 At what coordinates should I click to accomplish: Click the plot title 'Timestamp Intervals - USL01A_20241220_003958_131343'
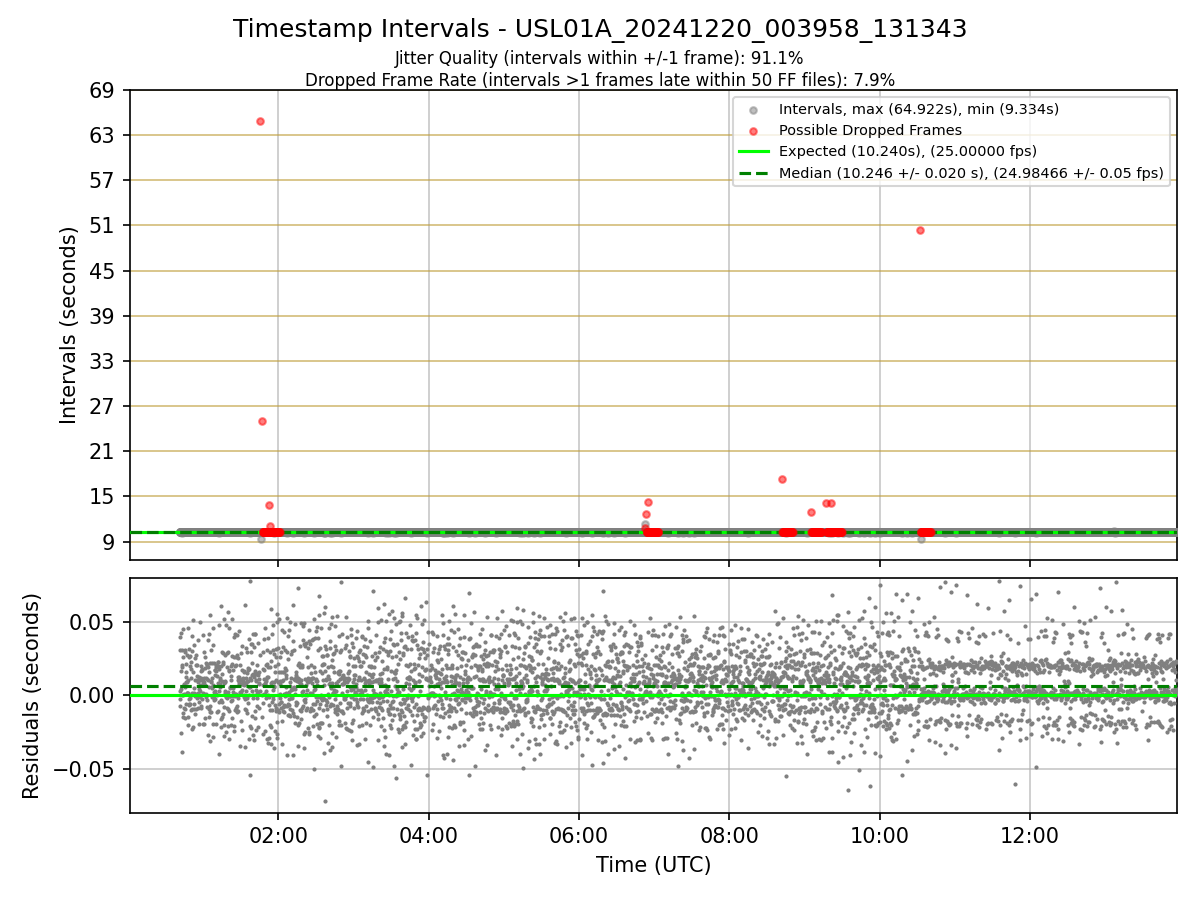click(600, 29)
